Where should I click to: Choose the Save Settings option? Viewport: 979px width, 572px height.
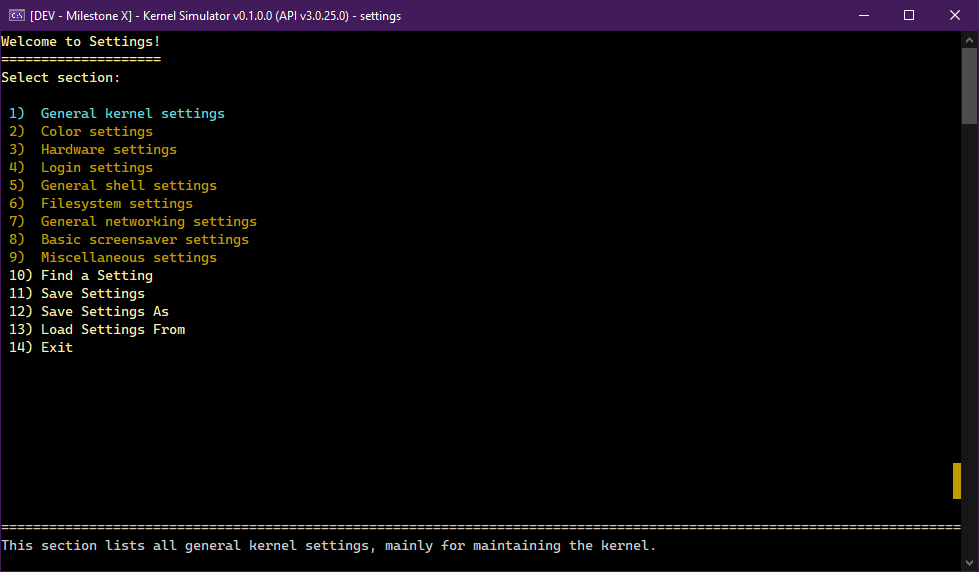pyautogui.click(x=92, y=294)
